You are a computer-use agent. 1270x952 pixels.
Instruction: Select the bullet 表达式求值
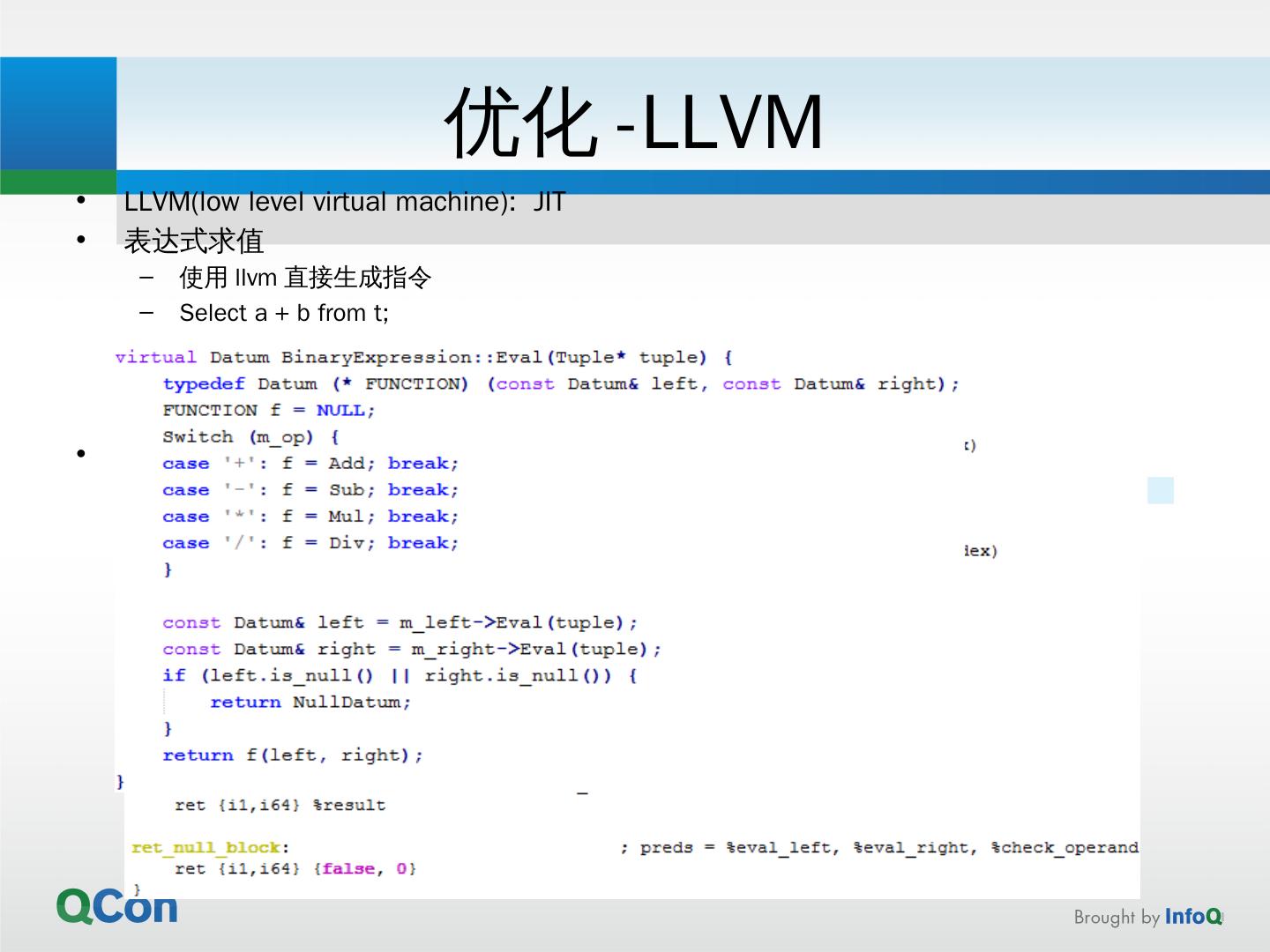click(x=194, y=241)
